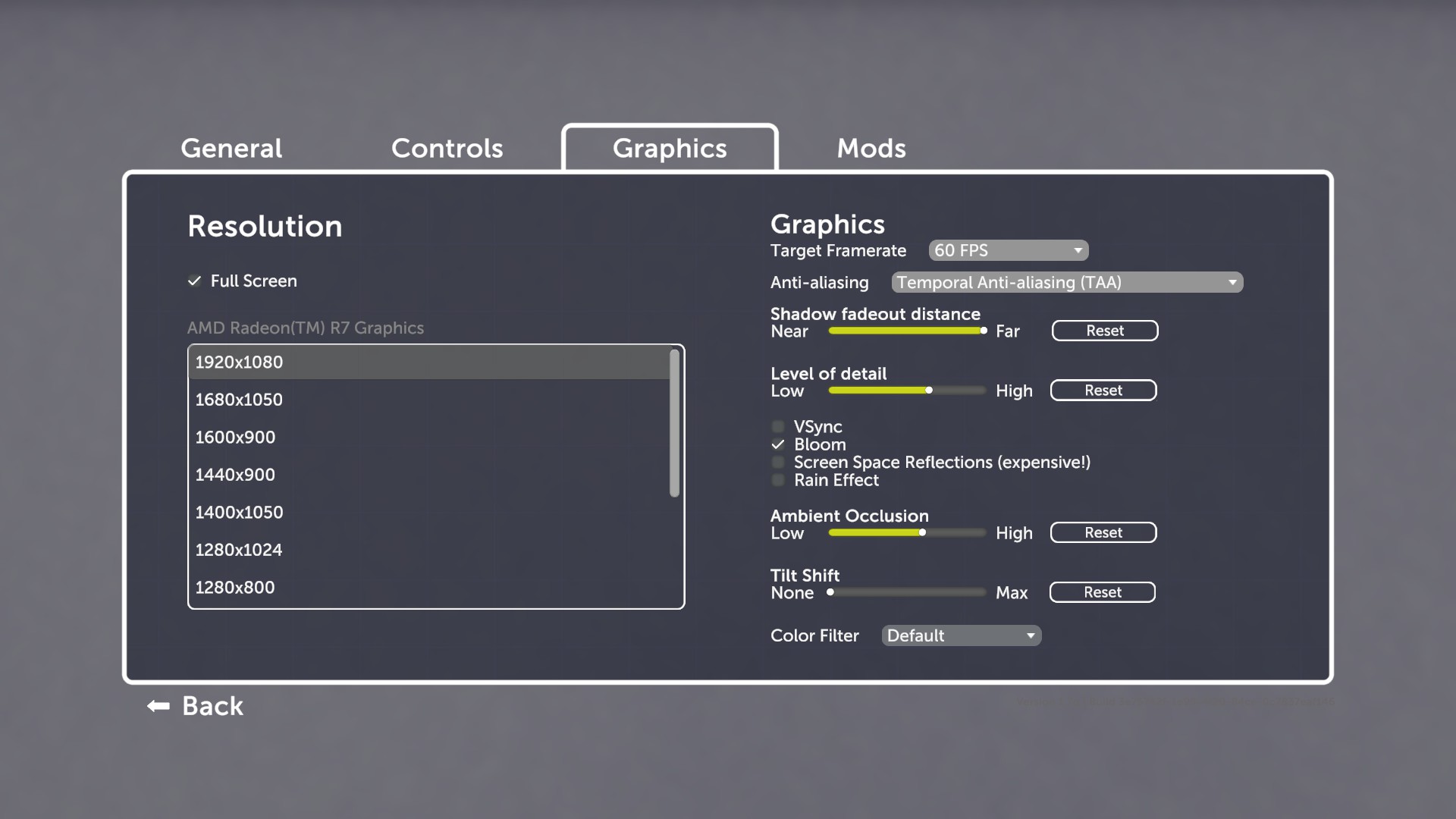Reset the Tilt Shift setting
Screen dimensions: 1456x819
(x=1102, y=592)
